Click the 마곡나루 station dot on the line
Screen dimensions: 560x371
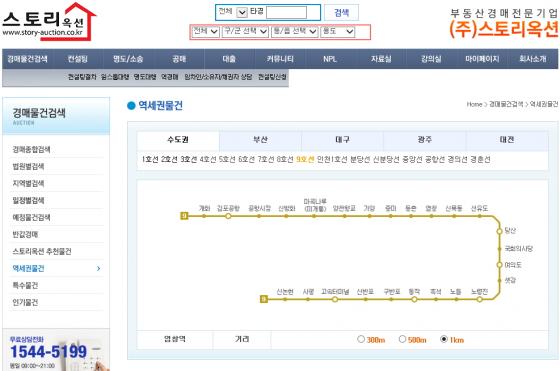point(314,216)
